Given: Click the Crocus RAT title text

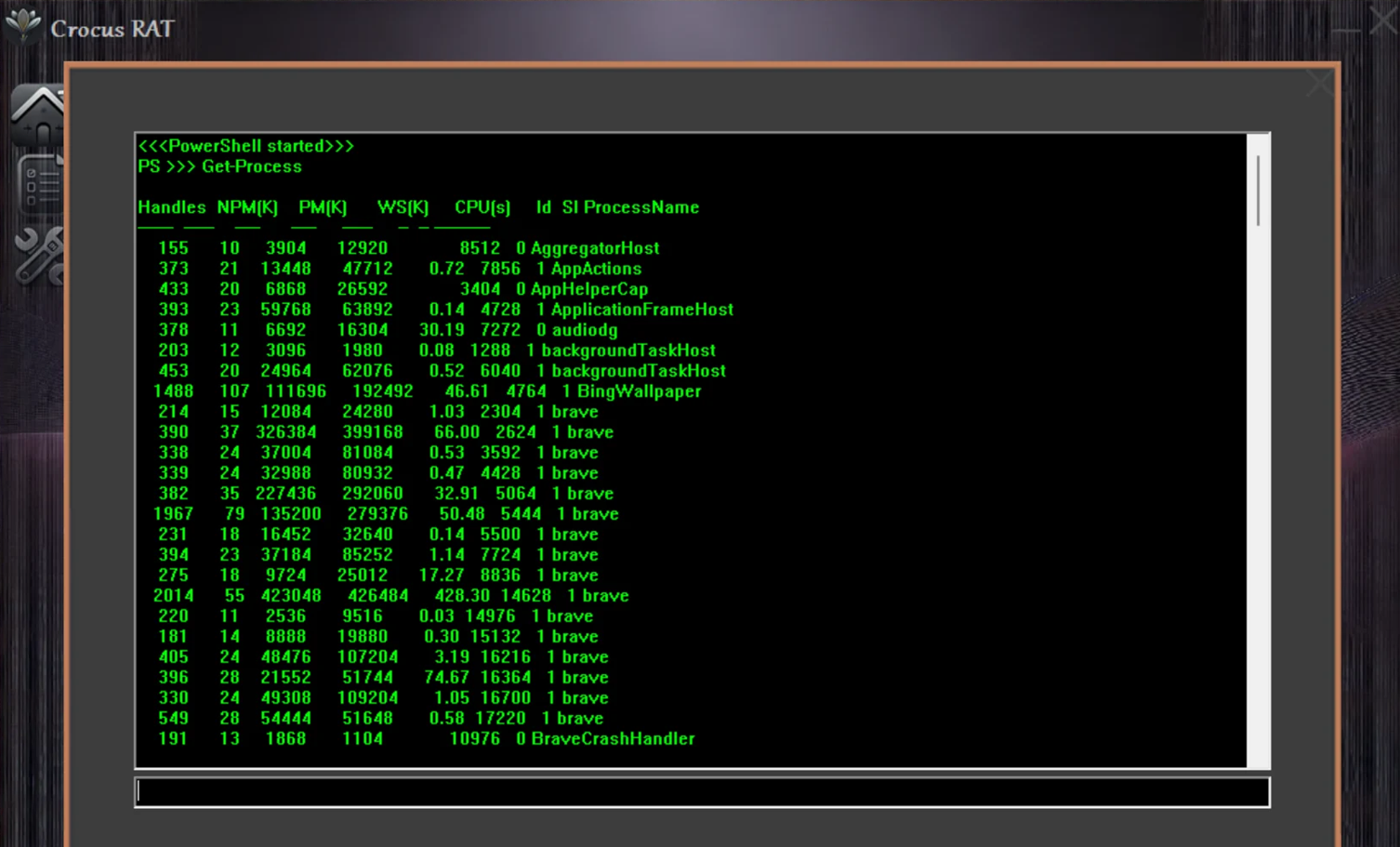Looking at the screenshot, I should [112, 30].
